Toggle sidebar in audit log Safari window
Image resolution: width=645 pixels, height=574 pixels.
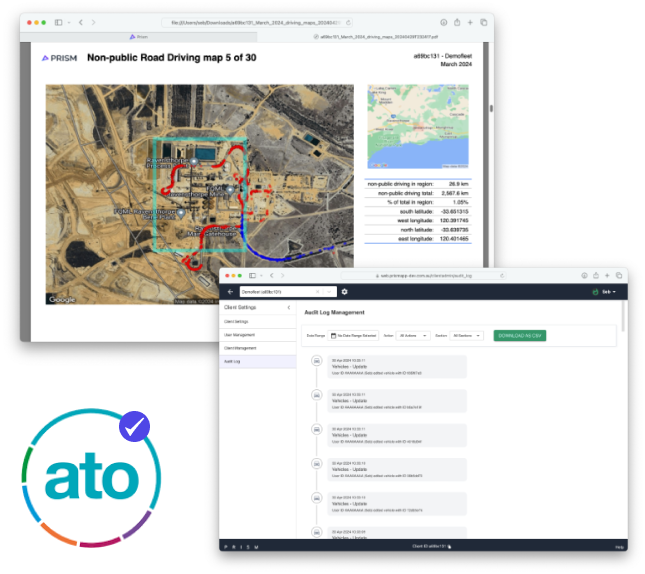point(252,275)
